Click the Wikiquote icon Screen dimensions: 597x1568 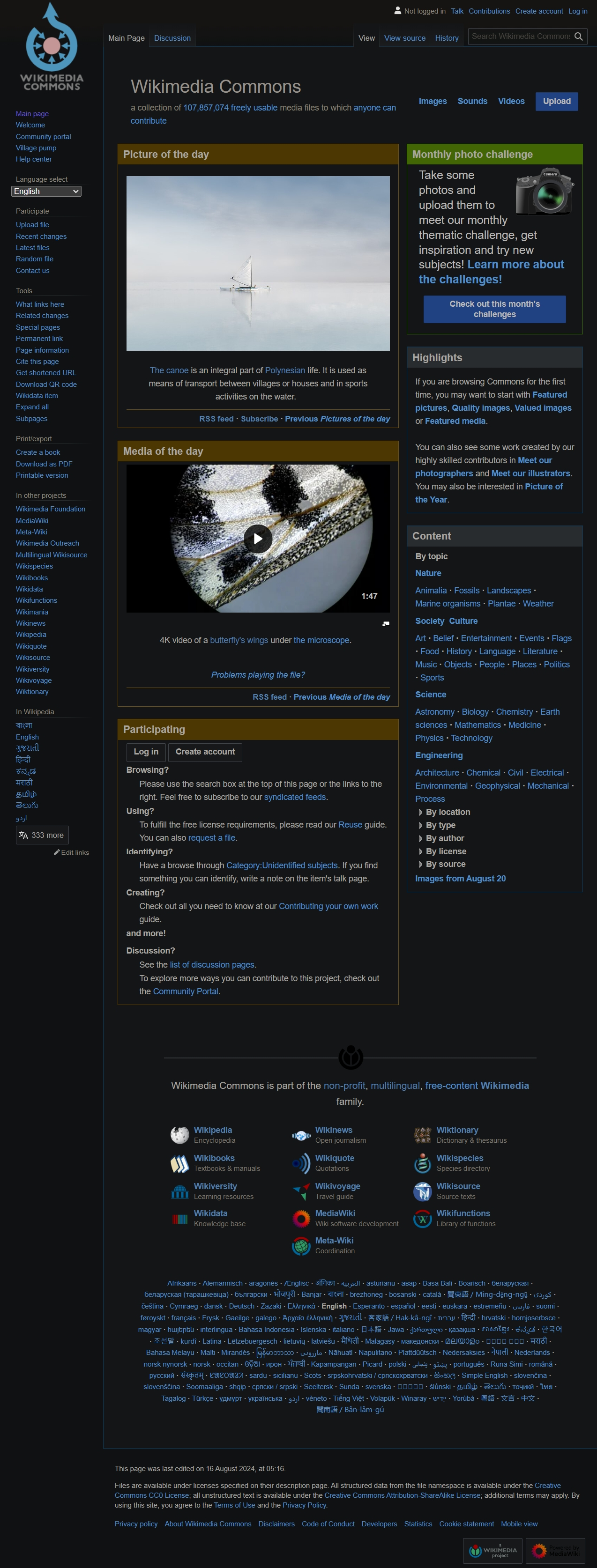point(301,1163)
